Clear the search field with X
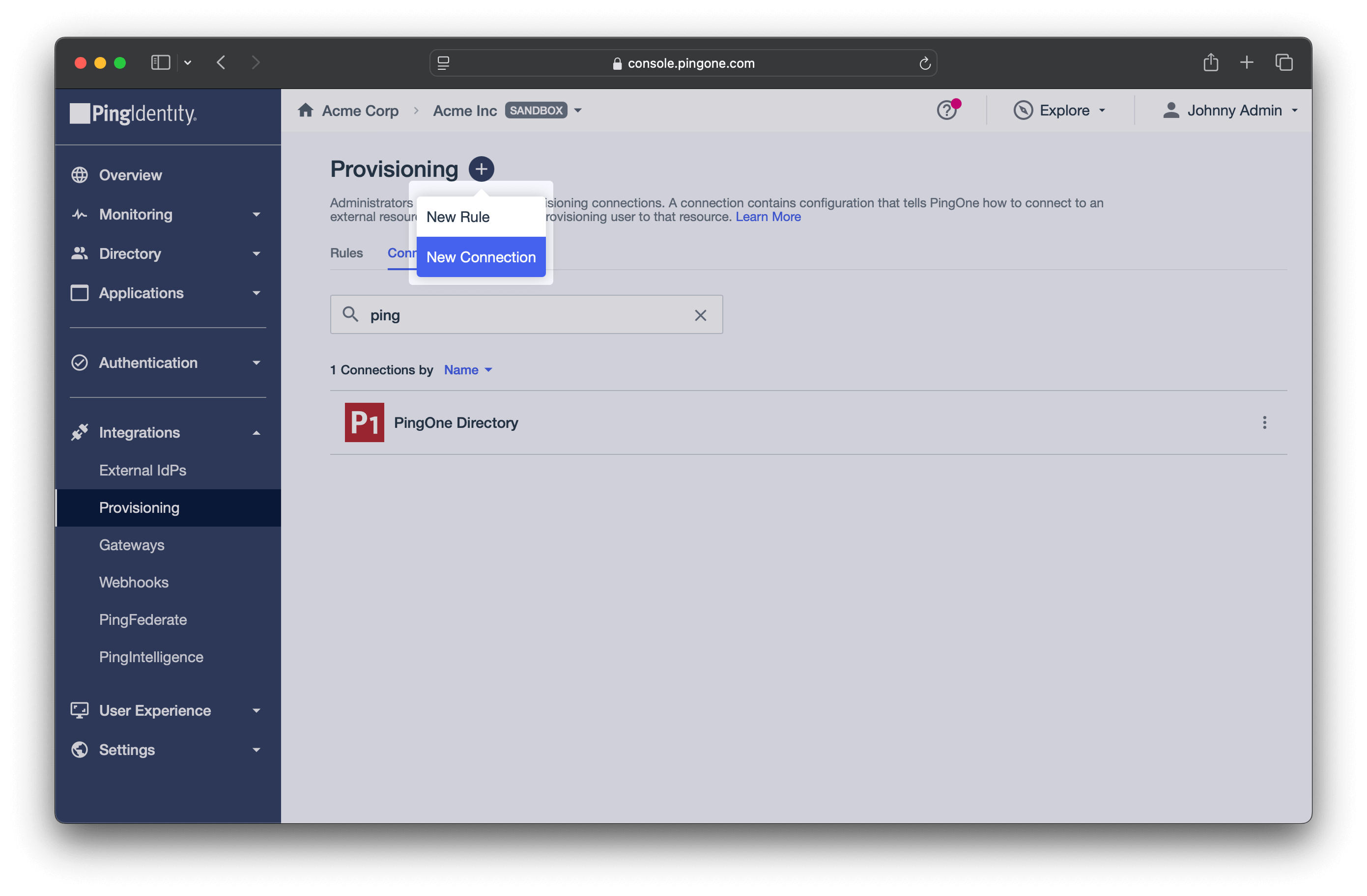This screenshot has width=1367, height=896. [701, 315]
